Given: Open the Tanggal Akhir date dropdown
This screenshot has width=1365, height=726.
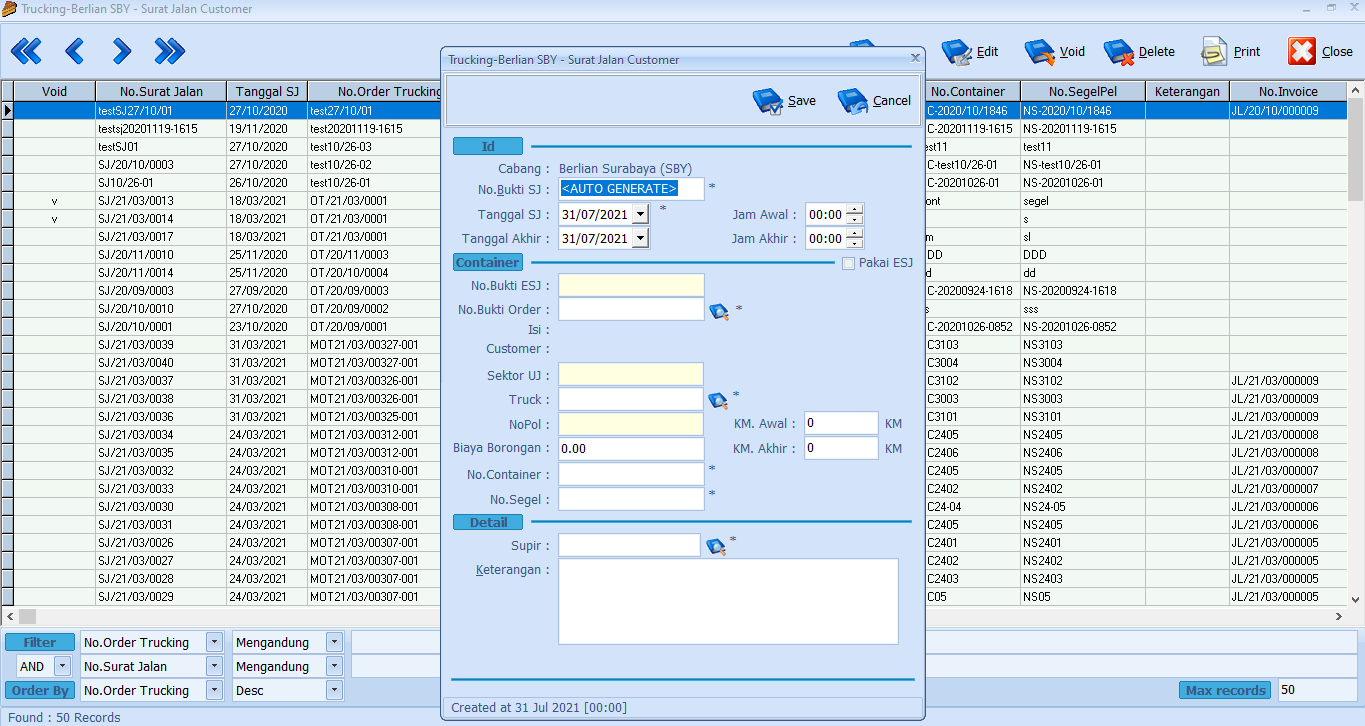Looking at the screenshot, I should pos(640,238).
